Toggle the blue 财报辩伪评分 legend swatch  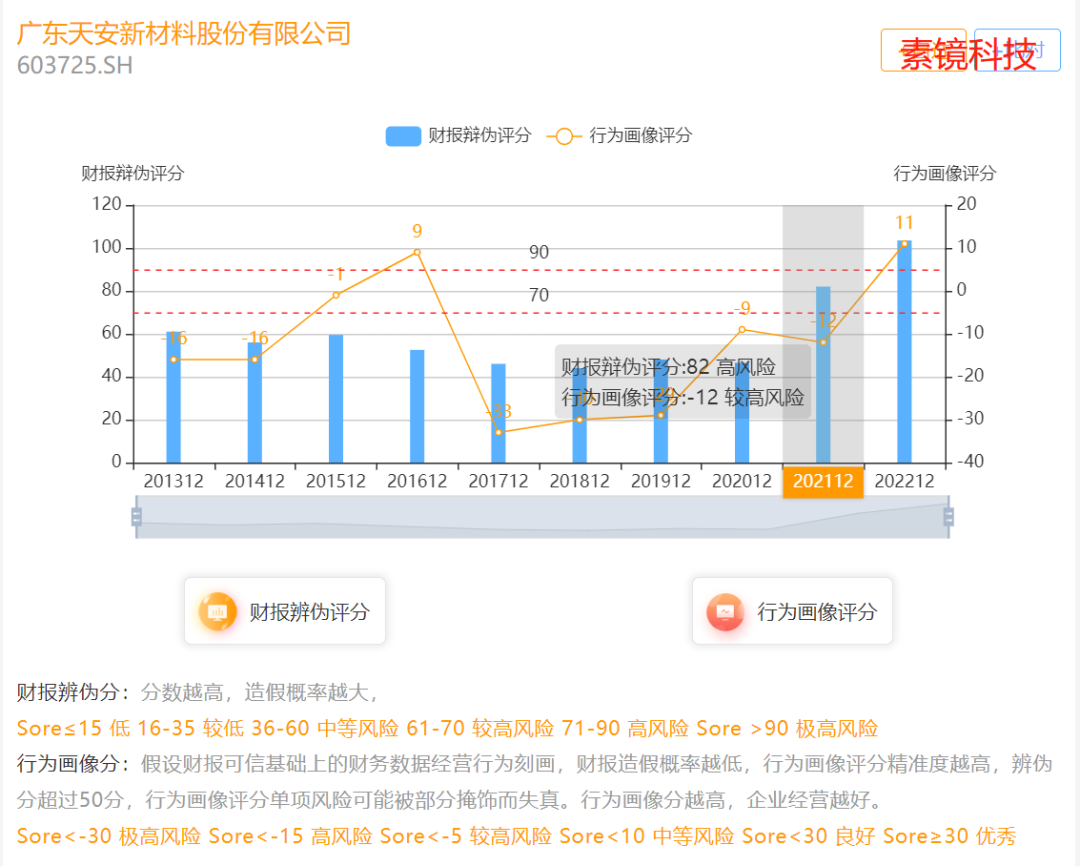[x=403, y=136]
